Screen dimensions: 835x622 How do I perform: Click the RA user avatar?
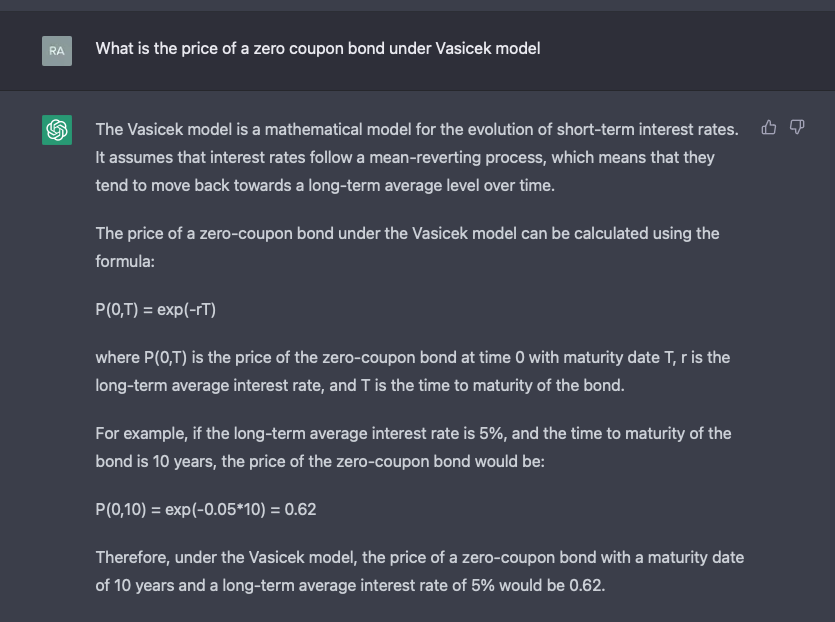tap(57, 50)
